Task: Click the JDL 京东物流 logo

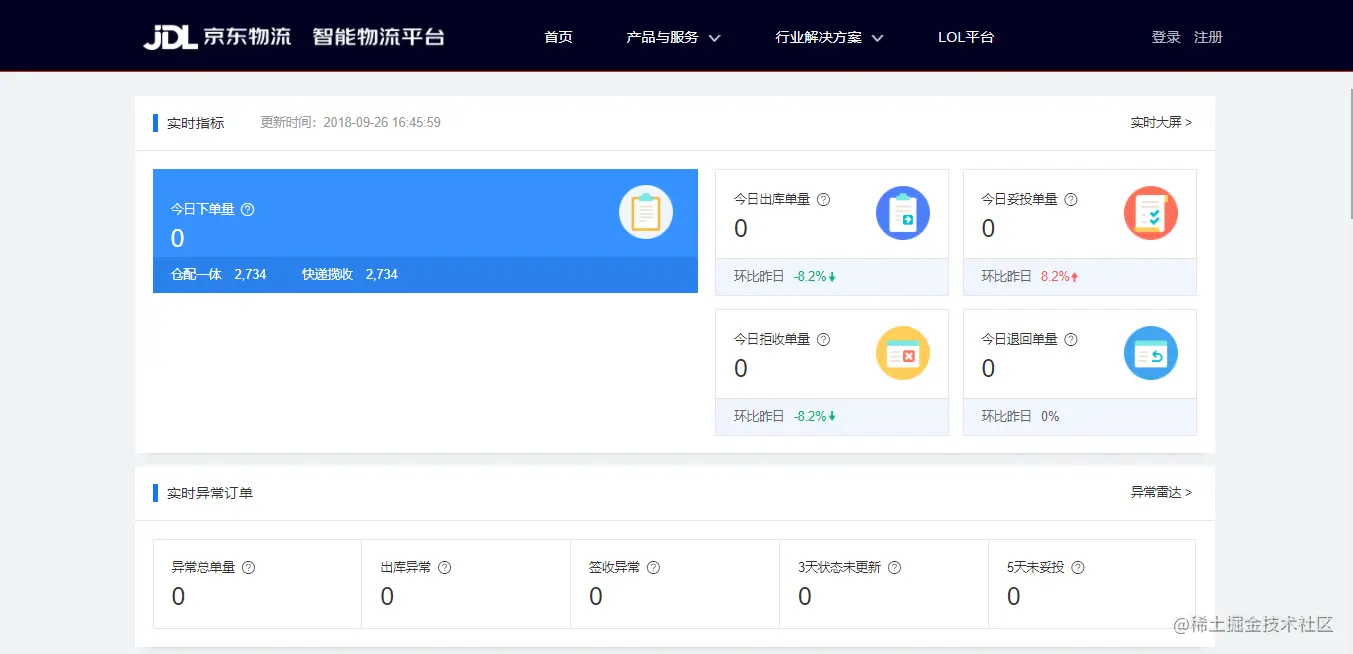Action: [x=217, y=37]
